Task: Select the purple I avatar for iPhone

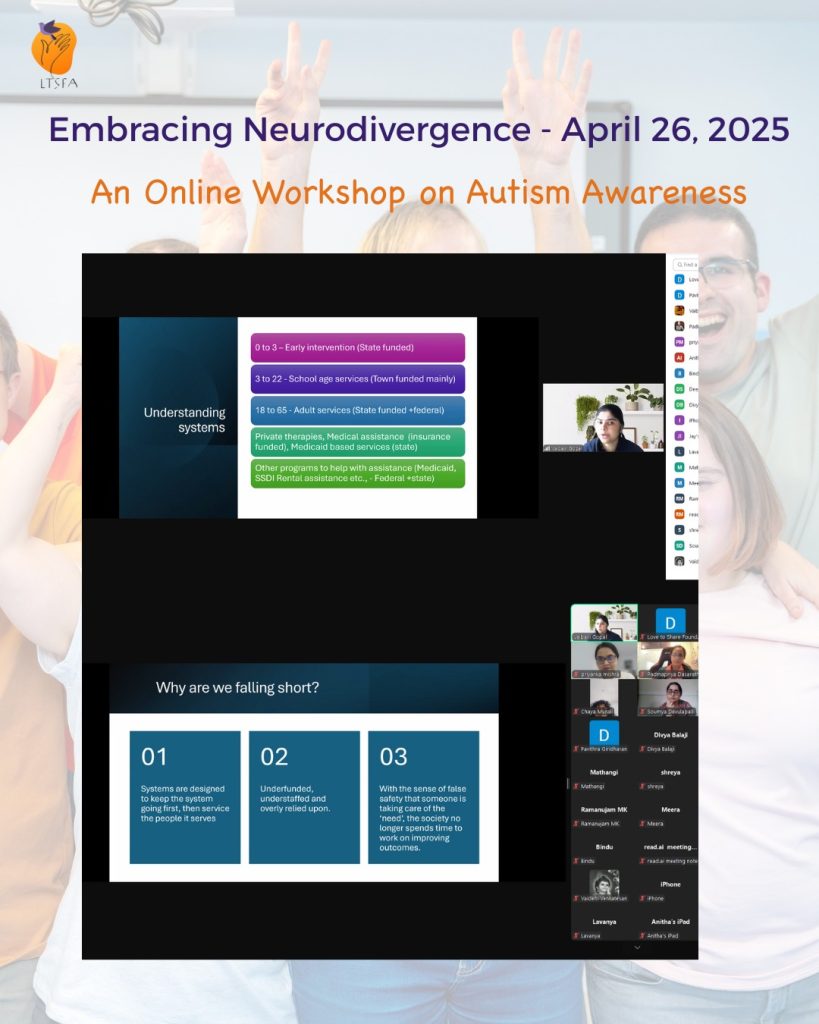Action: tap(679, 420)
